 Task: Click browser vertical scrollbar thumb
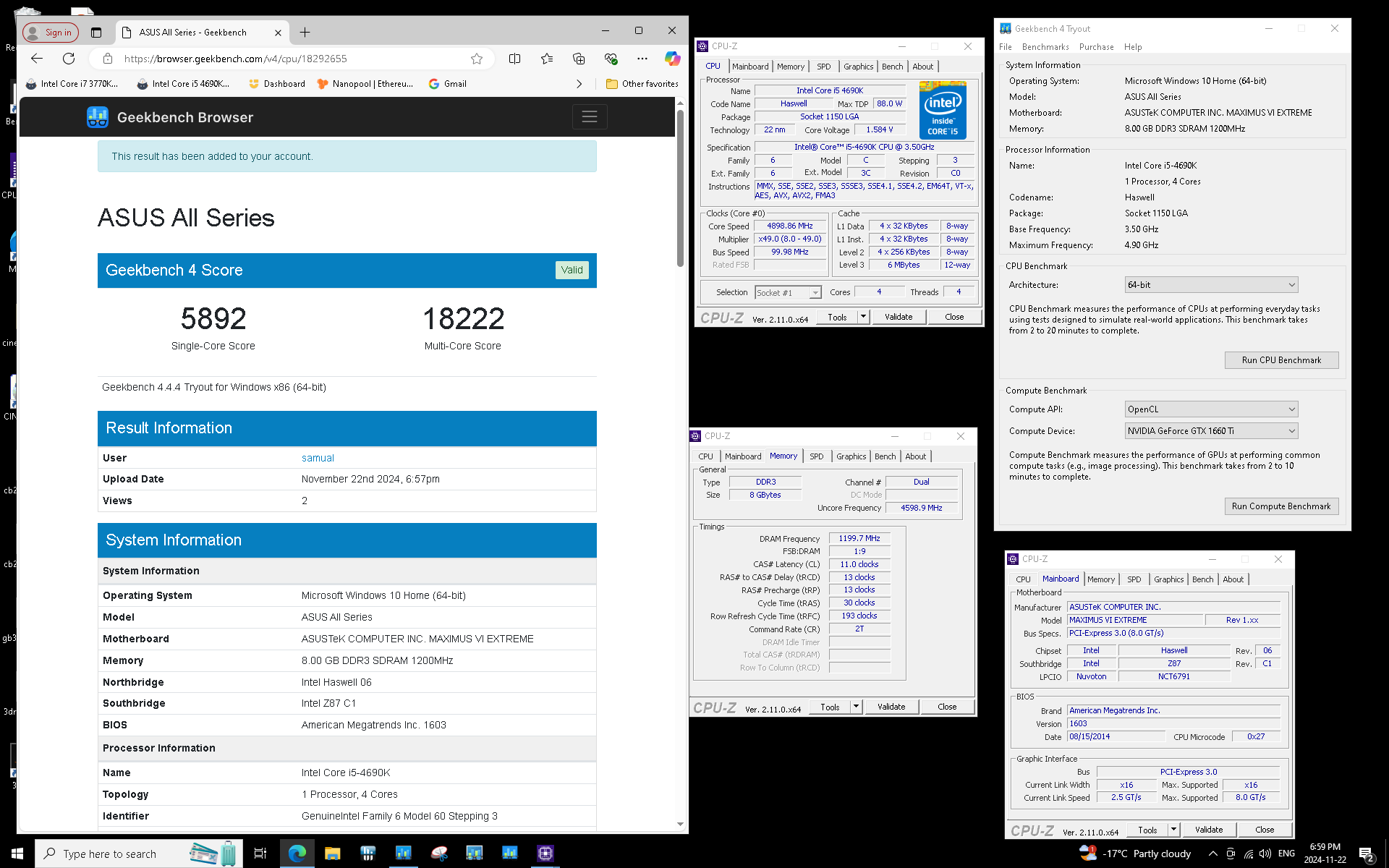click(x=680, y=188)
